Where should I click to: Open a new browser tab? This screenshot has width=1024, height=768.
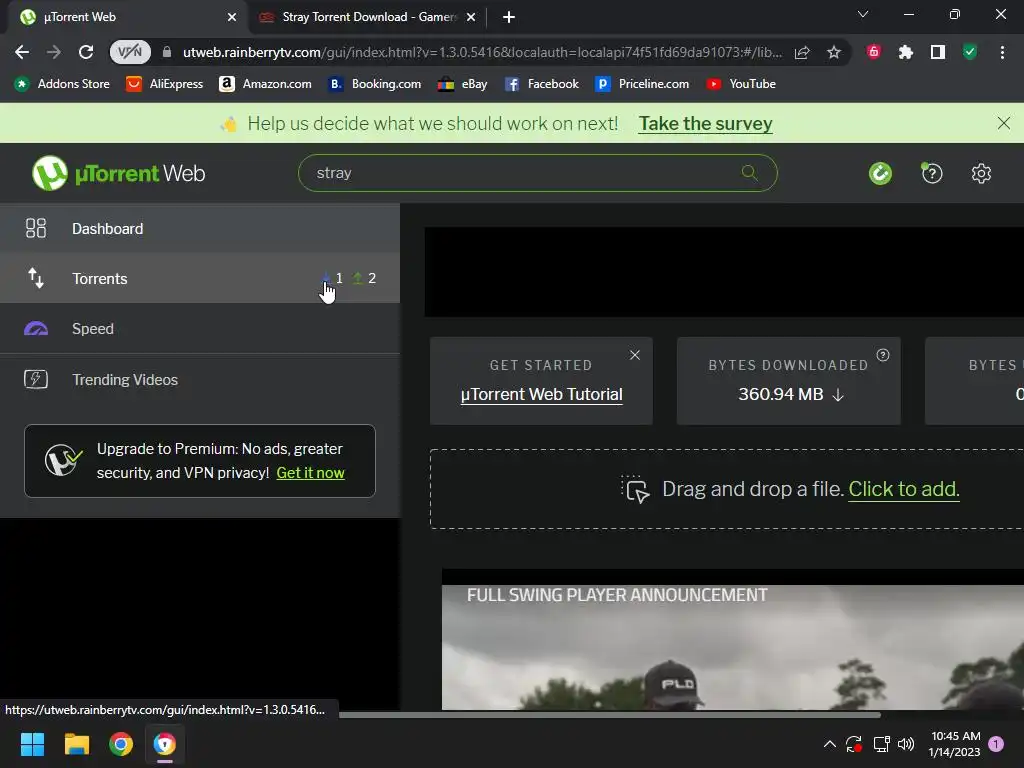click(509, 17)
